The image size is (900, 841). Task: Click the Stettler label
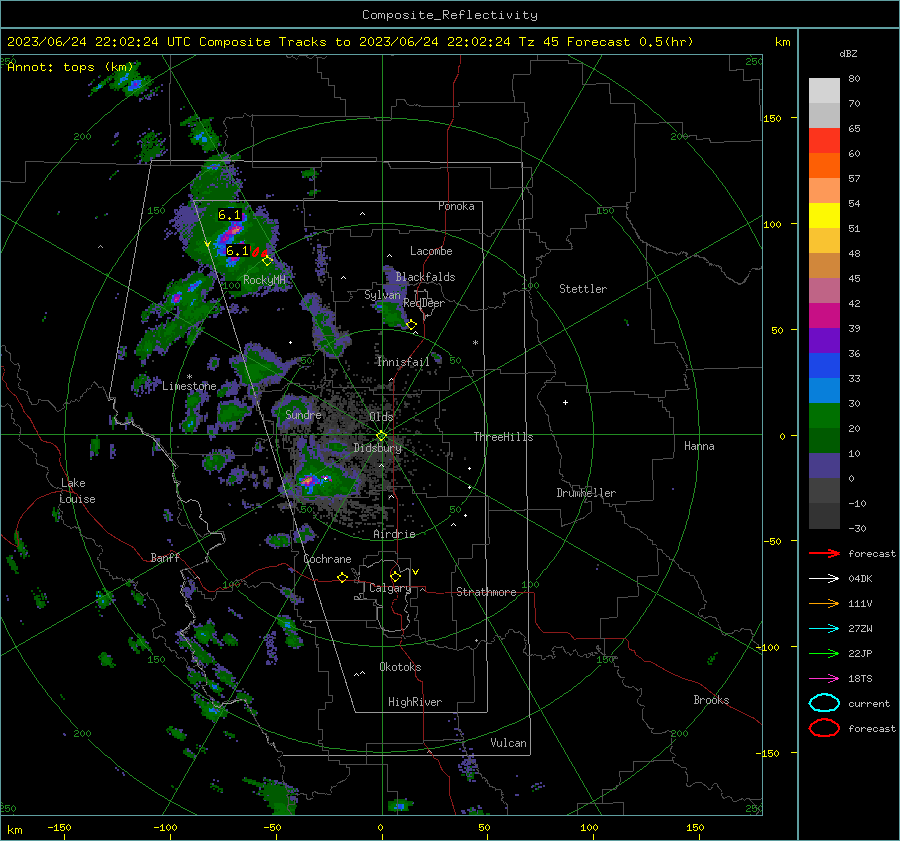pos(583,289)
